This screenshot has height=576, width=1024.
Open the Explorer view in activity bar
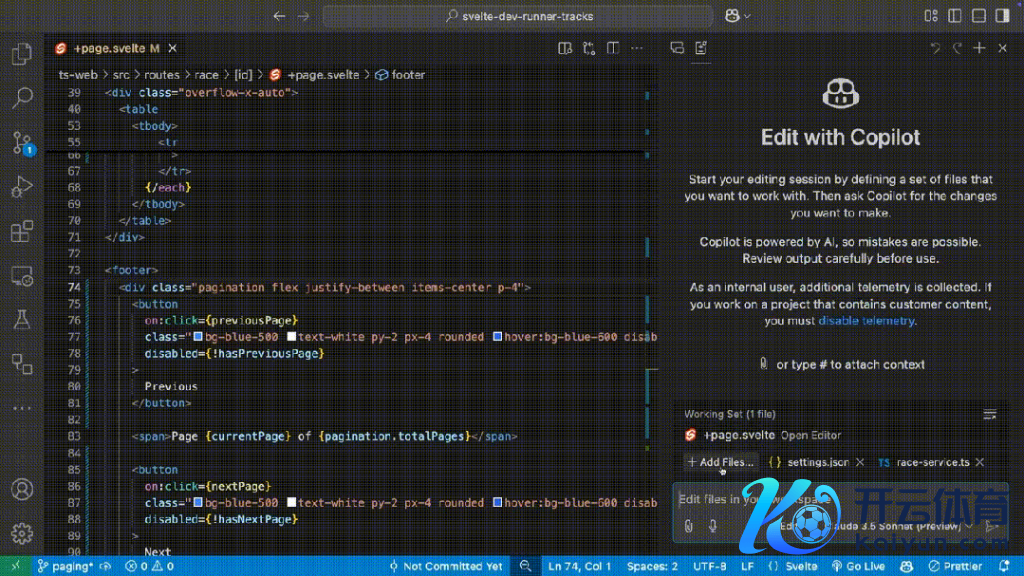coord(21,54)
